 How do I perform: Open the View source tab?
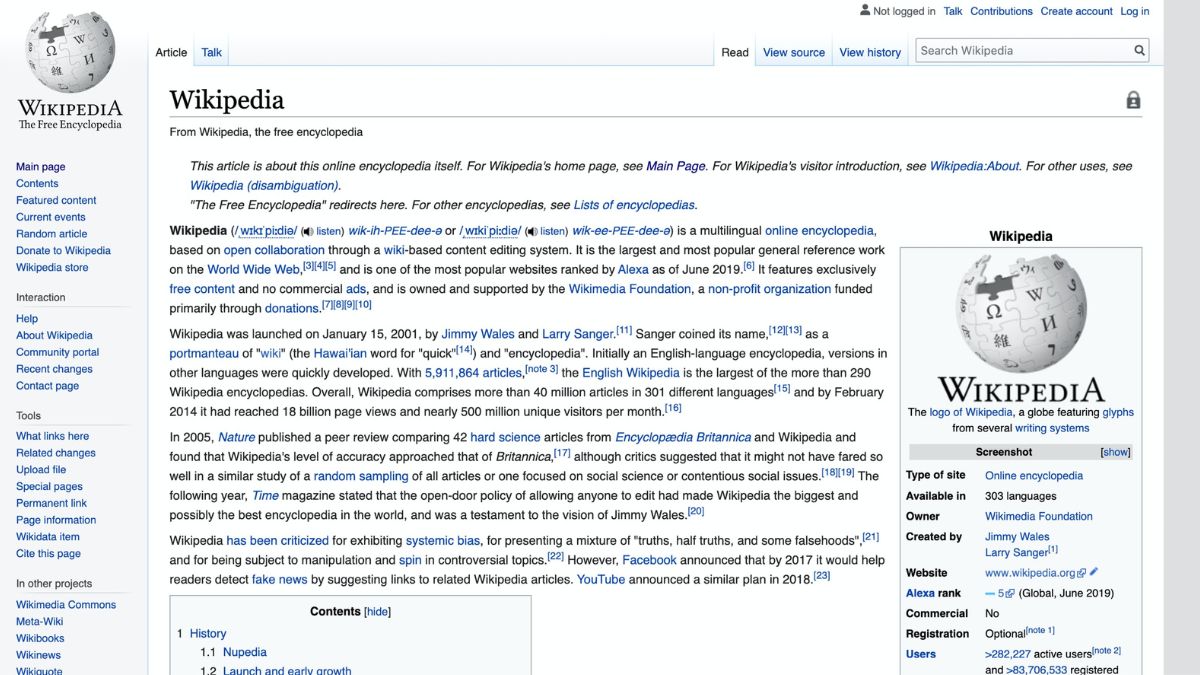pyautogui.click(x=794, y=52)
